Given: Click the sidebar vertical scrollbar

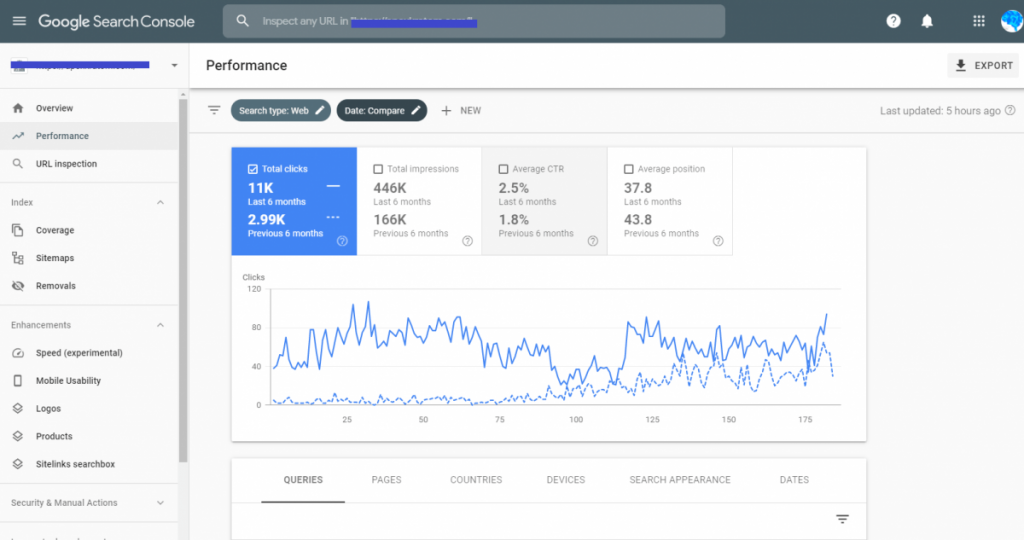Looking at the screenshot, I should [183, 281].
